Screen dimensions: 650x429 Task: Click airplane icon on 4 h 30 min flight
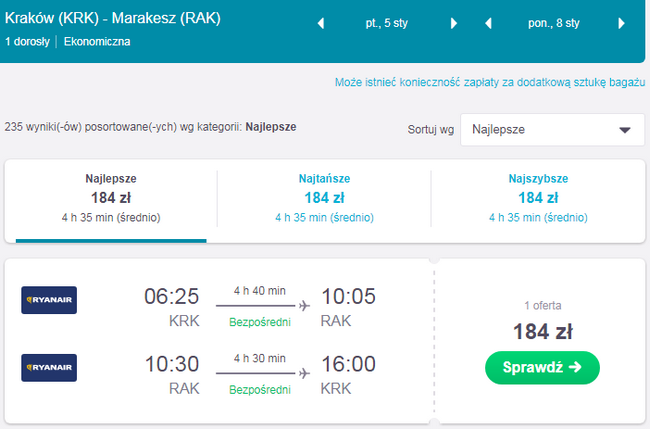coord(304,372)
